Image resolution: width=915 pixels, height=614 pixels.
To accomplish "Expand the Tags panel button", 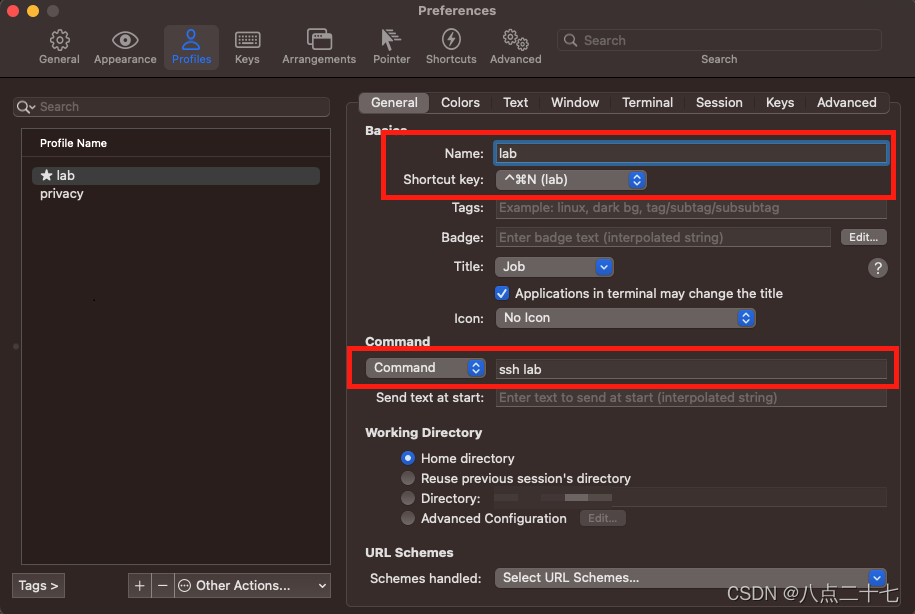I will point(39,585).
